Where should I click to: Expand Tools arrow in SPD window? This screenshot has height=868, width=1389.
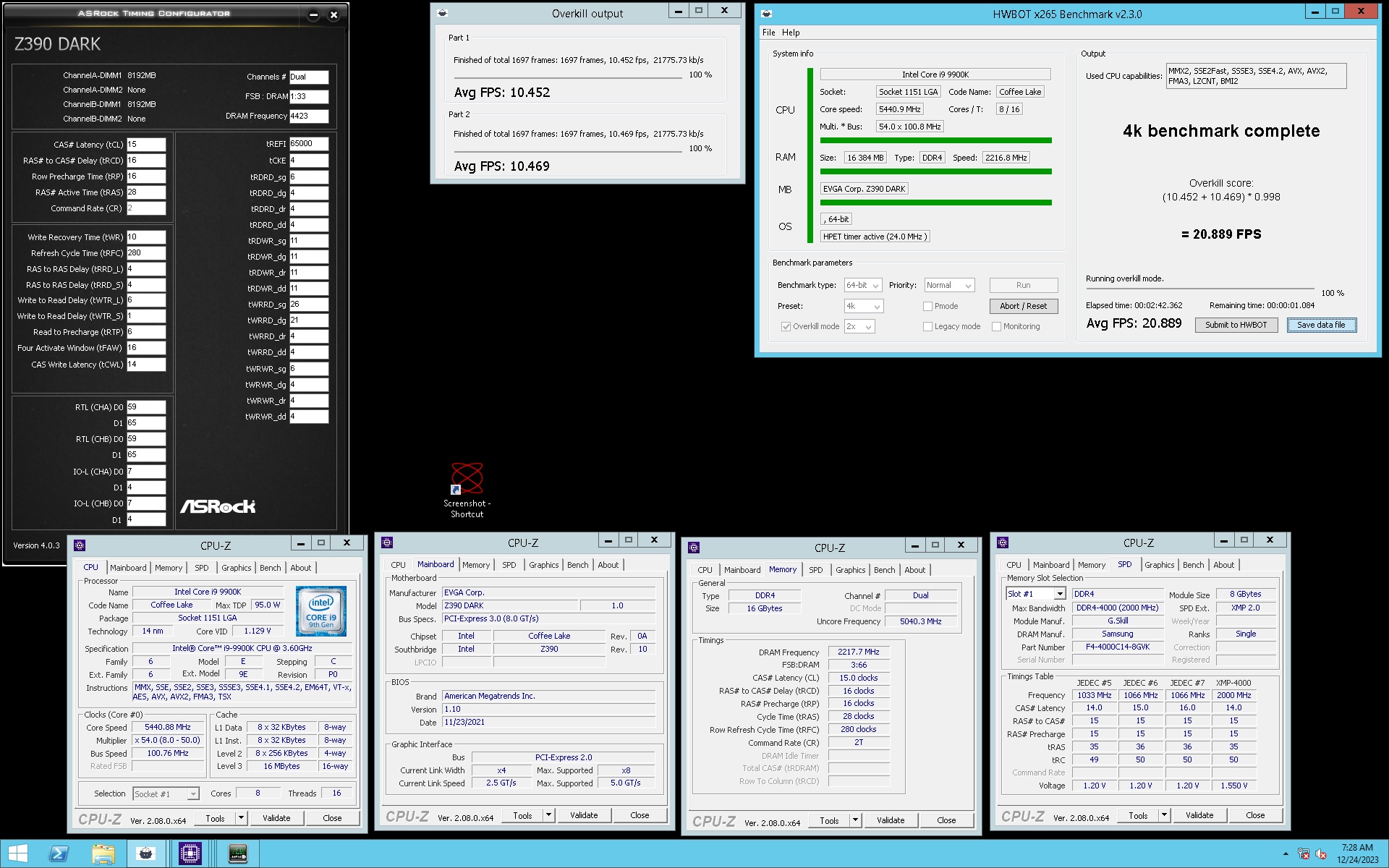point(1164,815)
